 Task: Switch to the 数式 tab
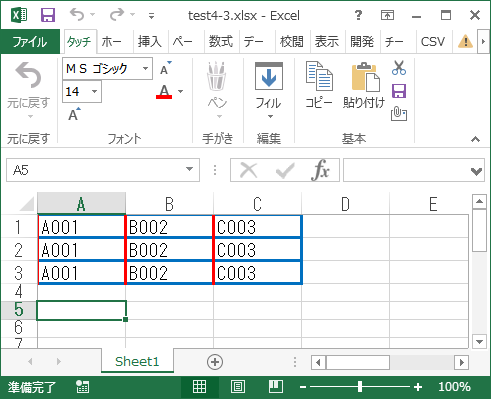tap(221, 42)
